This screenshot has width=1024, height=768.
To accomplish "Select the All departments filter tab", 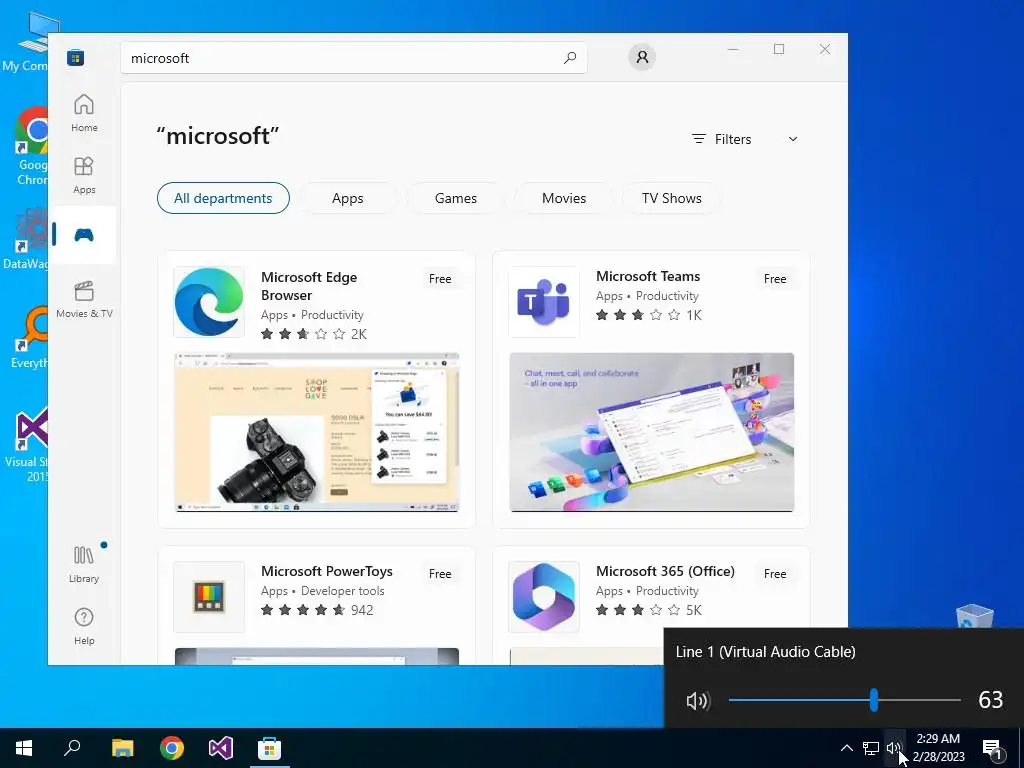I will pyautogui.click(x=223, y=198).
